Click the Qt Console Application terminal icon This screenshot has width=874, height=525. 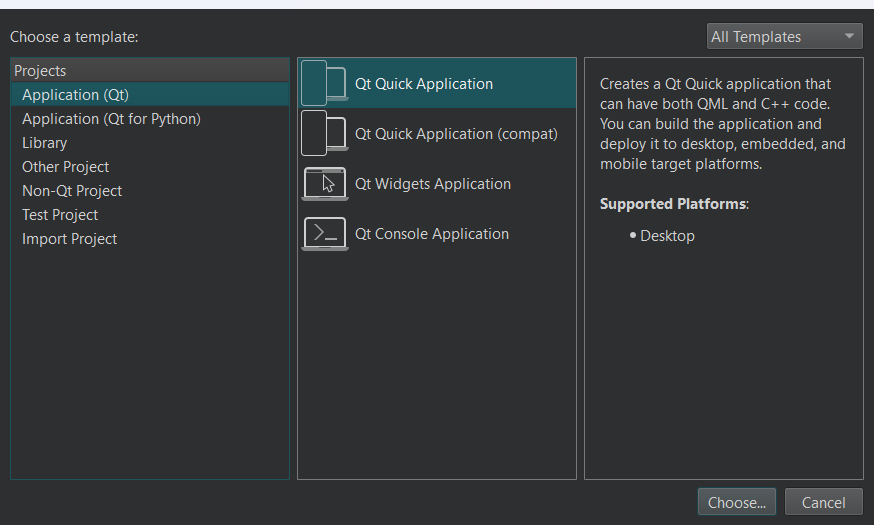325,234
